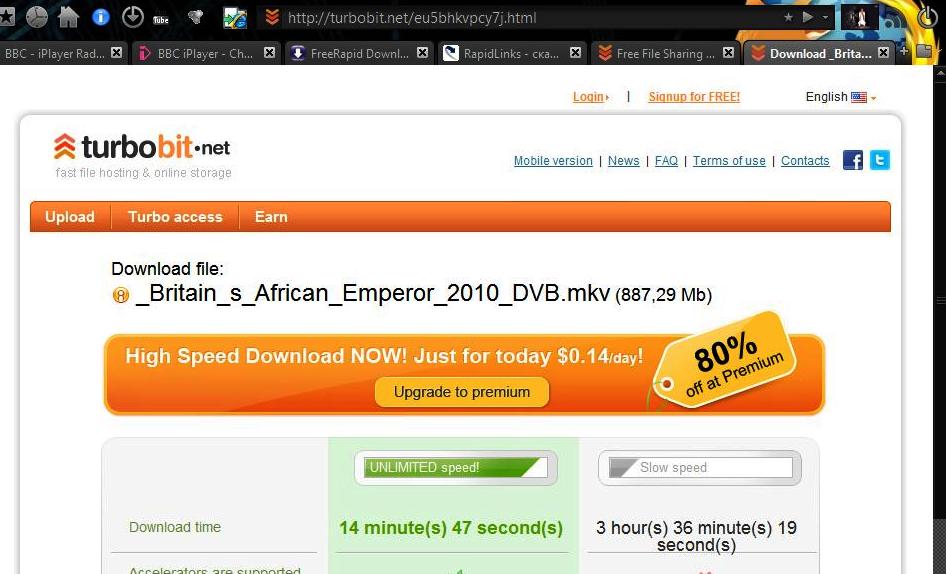Click the home icon in browser toolbar
Image resolution: width=946 pixels, height=574 pixels.
[x=68, y=17]
